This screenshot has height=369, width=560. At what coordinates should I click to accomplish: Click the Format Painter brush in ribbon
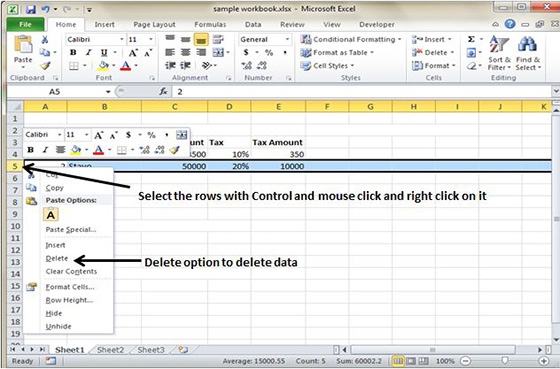click(45, 65)
